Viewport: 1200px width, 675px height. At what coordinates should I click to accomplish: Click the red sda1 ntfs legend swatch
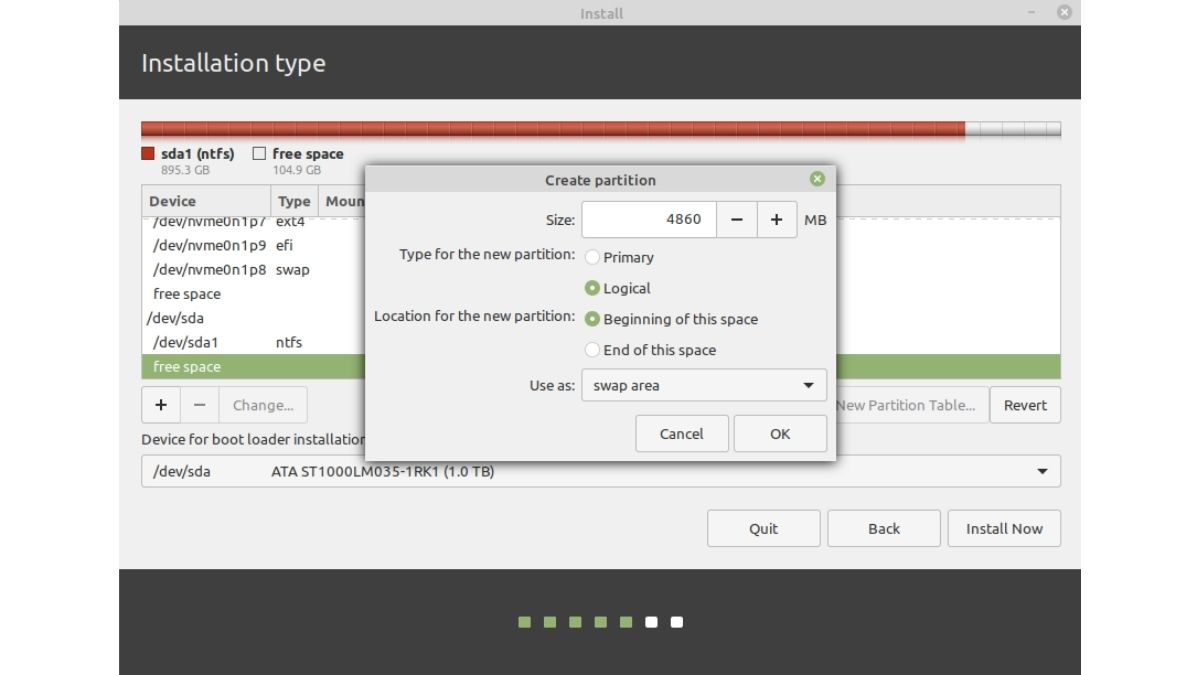tap(145, 152)
